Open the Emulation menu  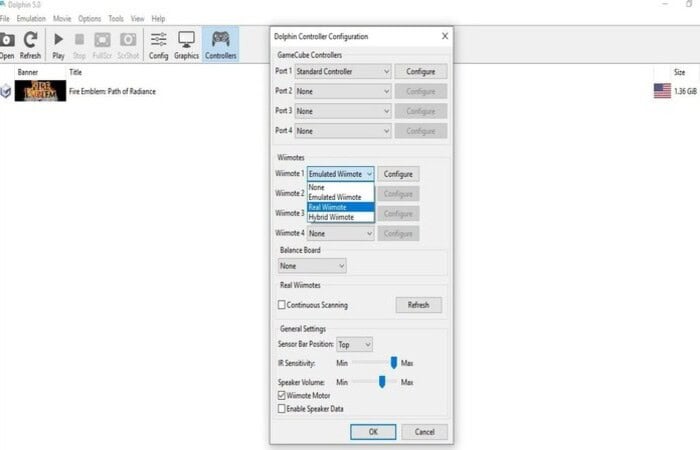point(31,18)
